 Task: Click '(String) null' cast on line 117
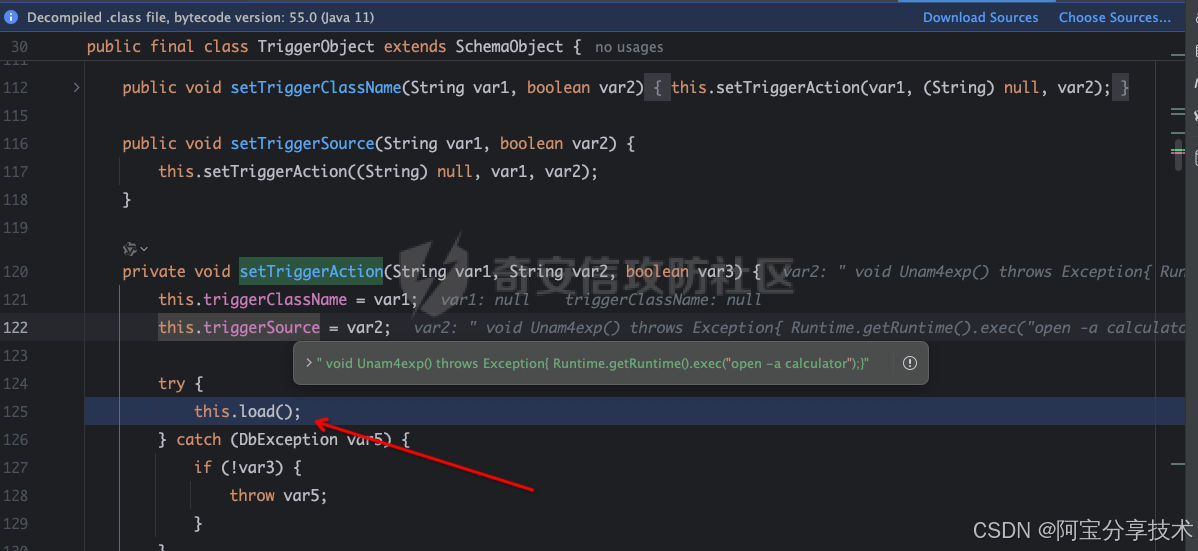point(414,172)
